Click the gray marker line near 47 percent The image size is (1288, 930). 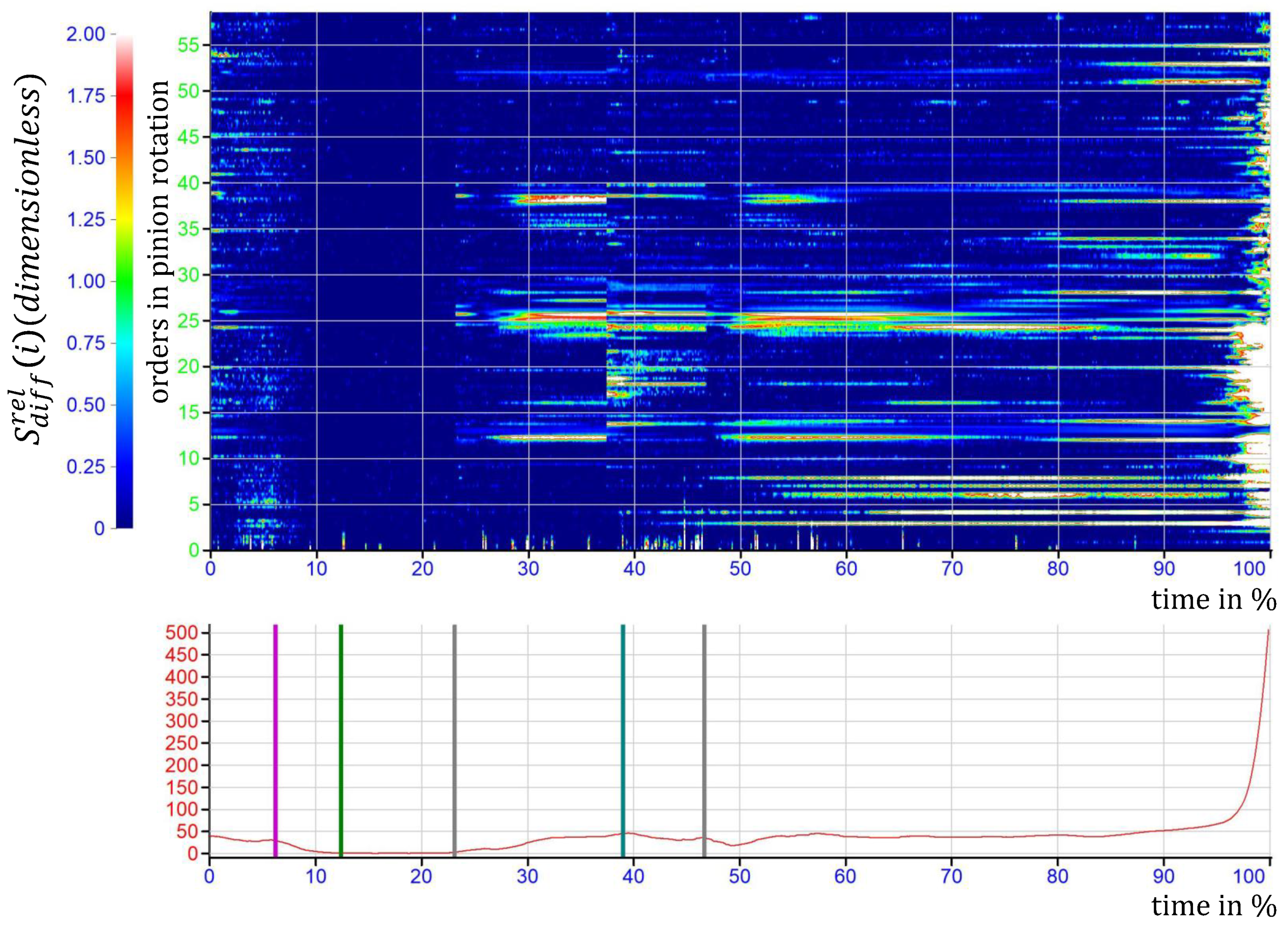click(x=704, y=741)
